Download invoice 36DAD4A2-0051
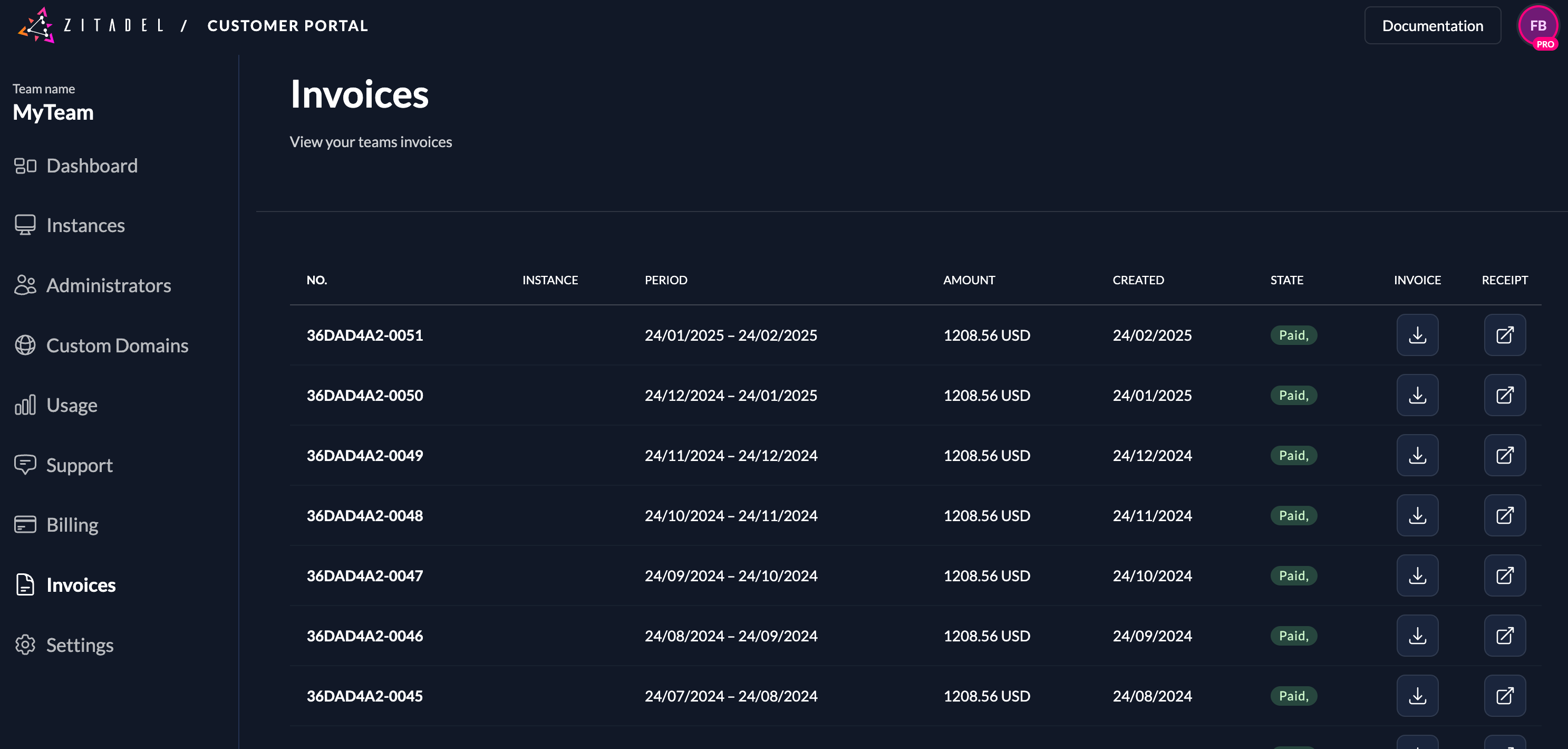This screenshot has width=1568, height=749. pyautogui.click(x=1418, y=335)
